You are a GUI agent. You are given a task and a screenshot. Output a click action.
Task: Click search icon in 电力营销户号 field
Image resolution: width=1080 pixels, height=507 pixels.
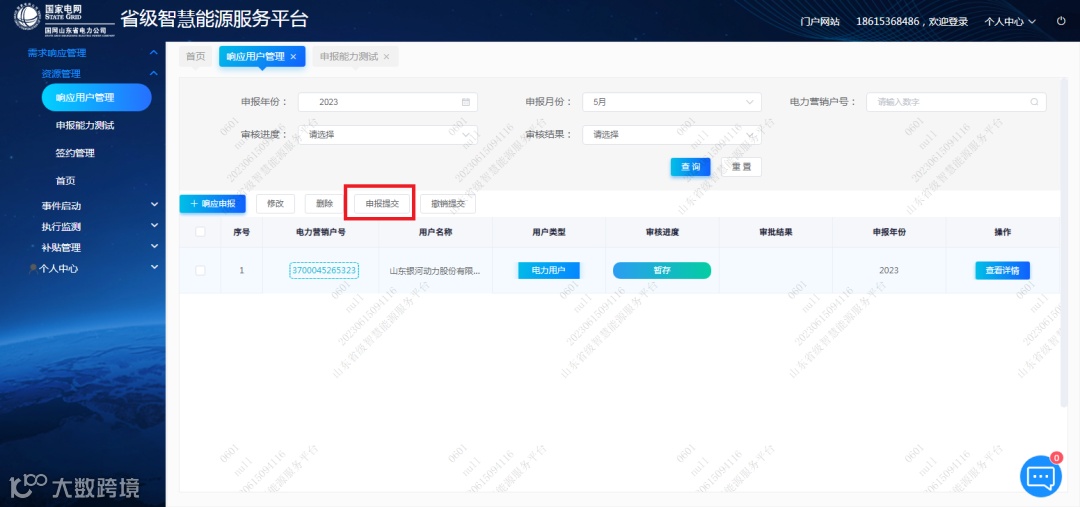coord(1034,102)
